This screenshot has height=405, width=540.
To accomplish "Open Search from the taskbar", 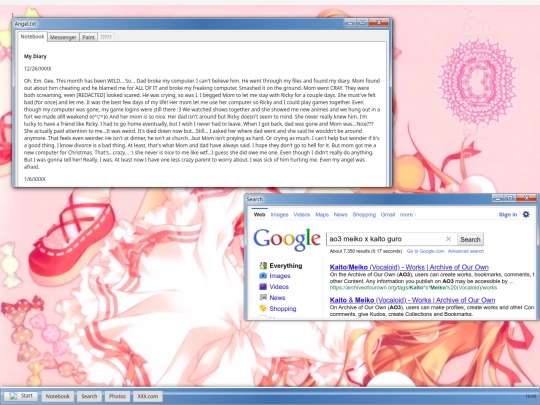I will pos(89,396).
